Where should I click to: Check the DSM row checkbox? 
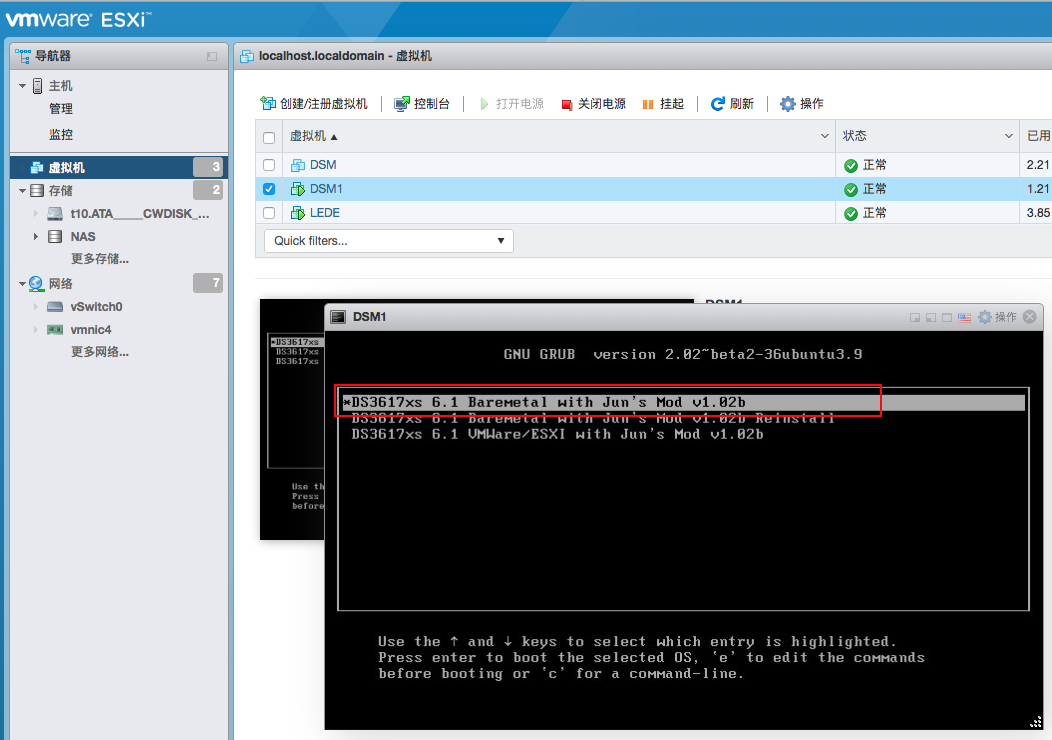click(269, 165)
